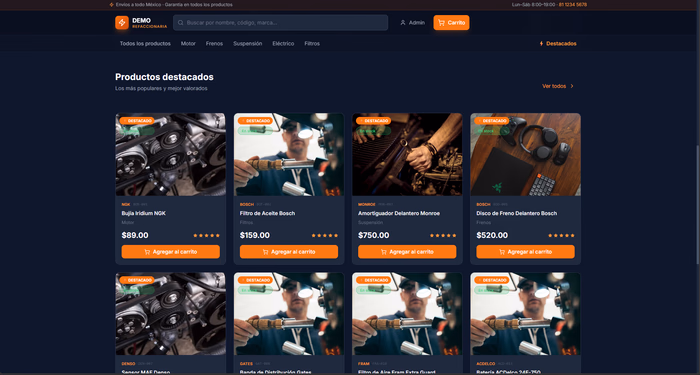Image resolution: width=700 pixels, height=375 pixels.
Task: Open the Carrito button in the header
Action: (451, 22)
